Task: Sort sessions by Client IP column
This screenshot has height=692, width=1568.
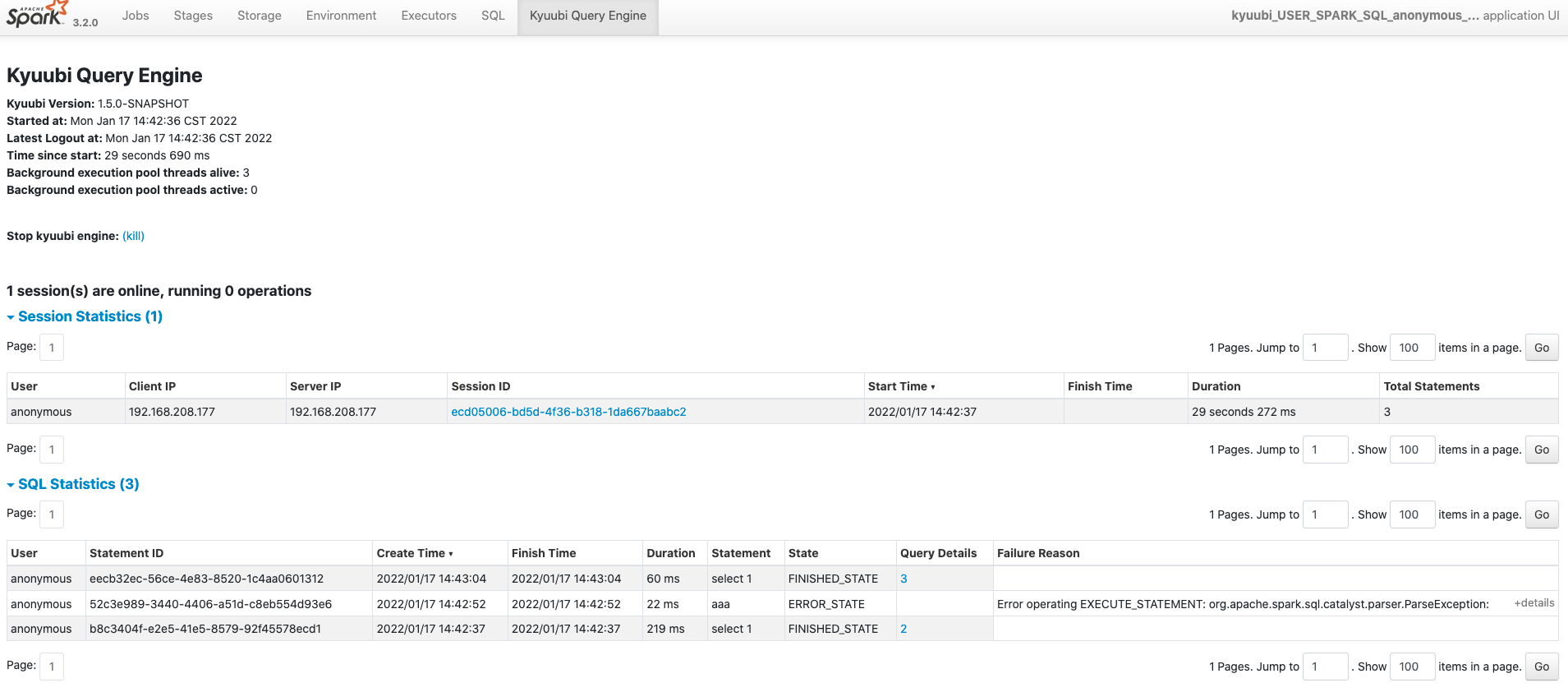Action: [x=152, y=386]
